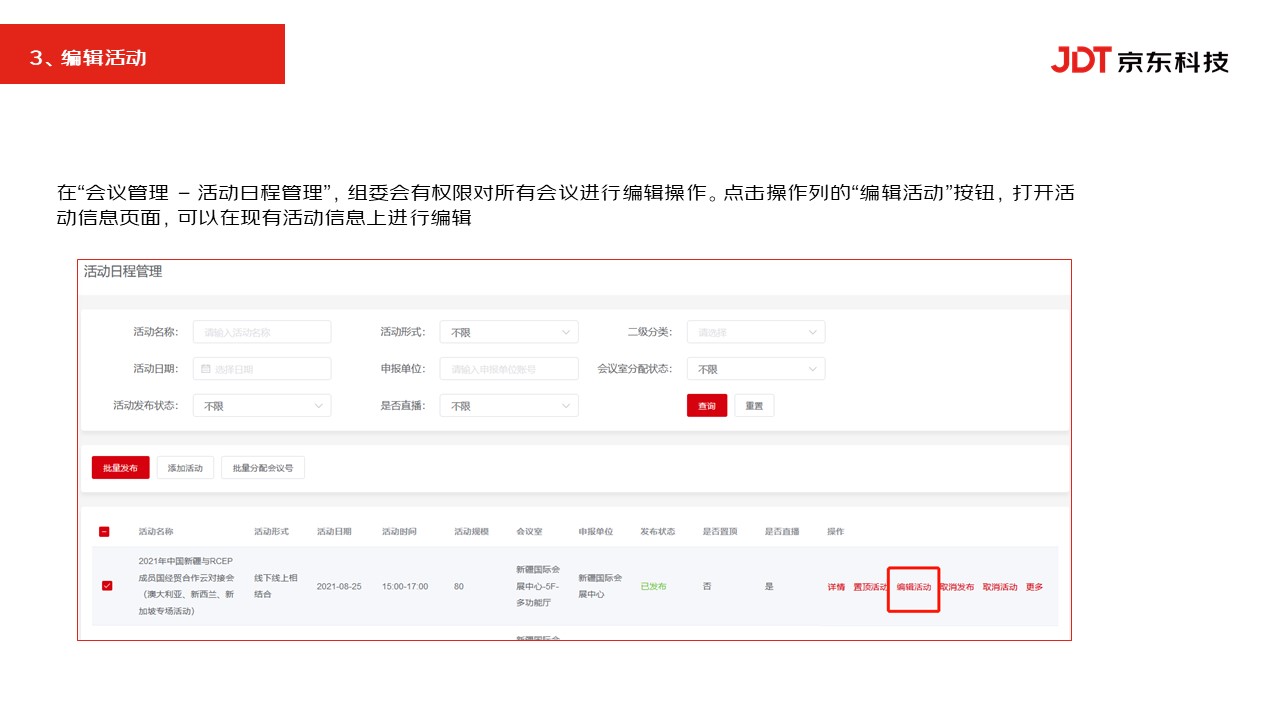Click the 活动名称 input field
This screenshot has width=1280, height=720.
[x=262, y=332]
